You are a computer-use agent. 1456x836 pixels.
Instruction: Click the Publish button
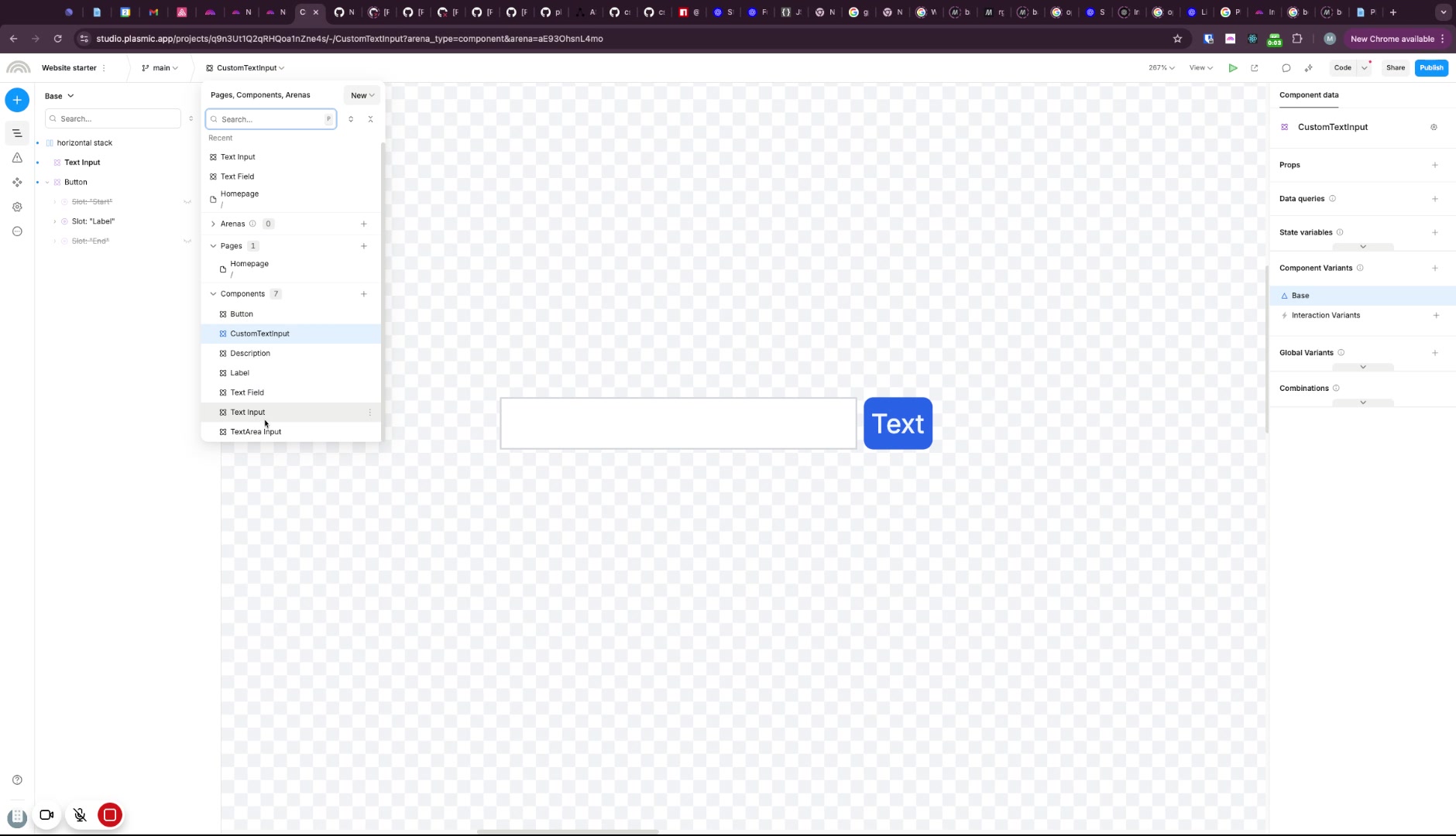pyautogui.click(x=1431, y=68)
